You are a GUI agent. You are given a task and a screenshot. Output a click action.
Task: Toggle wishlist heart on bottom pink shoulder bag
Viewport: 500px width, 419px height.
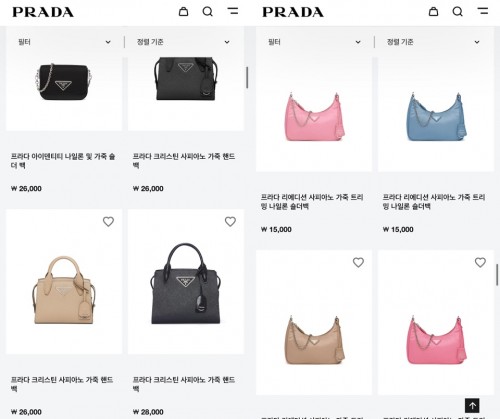(480, 262)
